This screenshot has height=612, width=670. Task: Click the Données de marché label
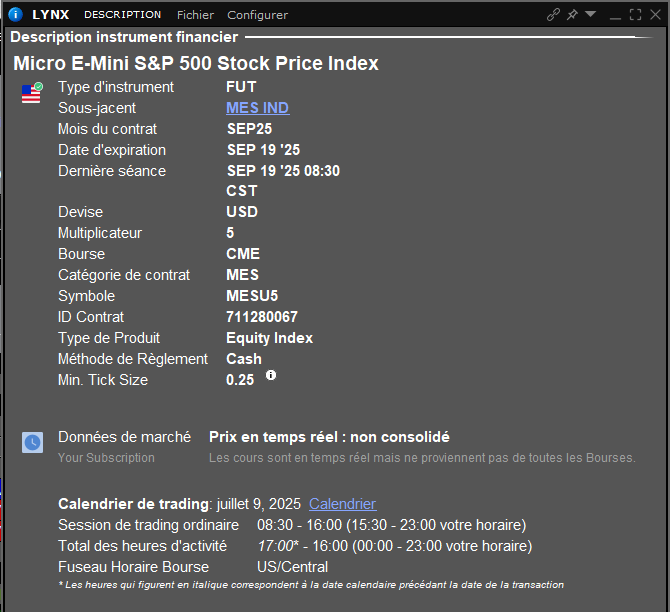(124, 437)
